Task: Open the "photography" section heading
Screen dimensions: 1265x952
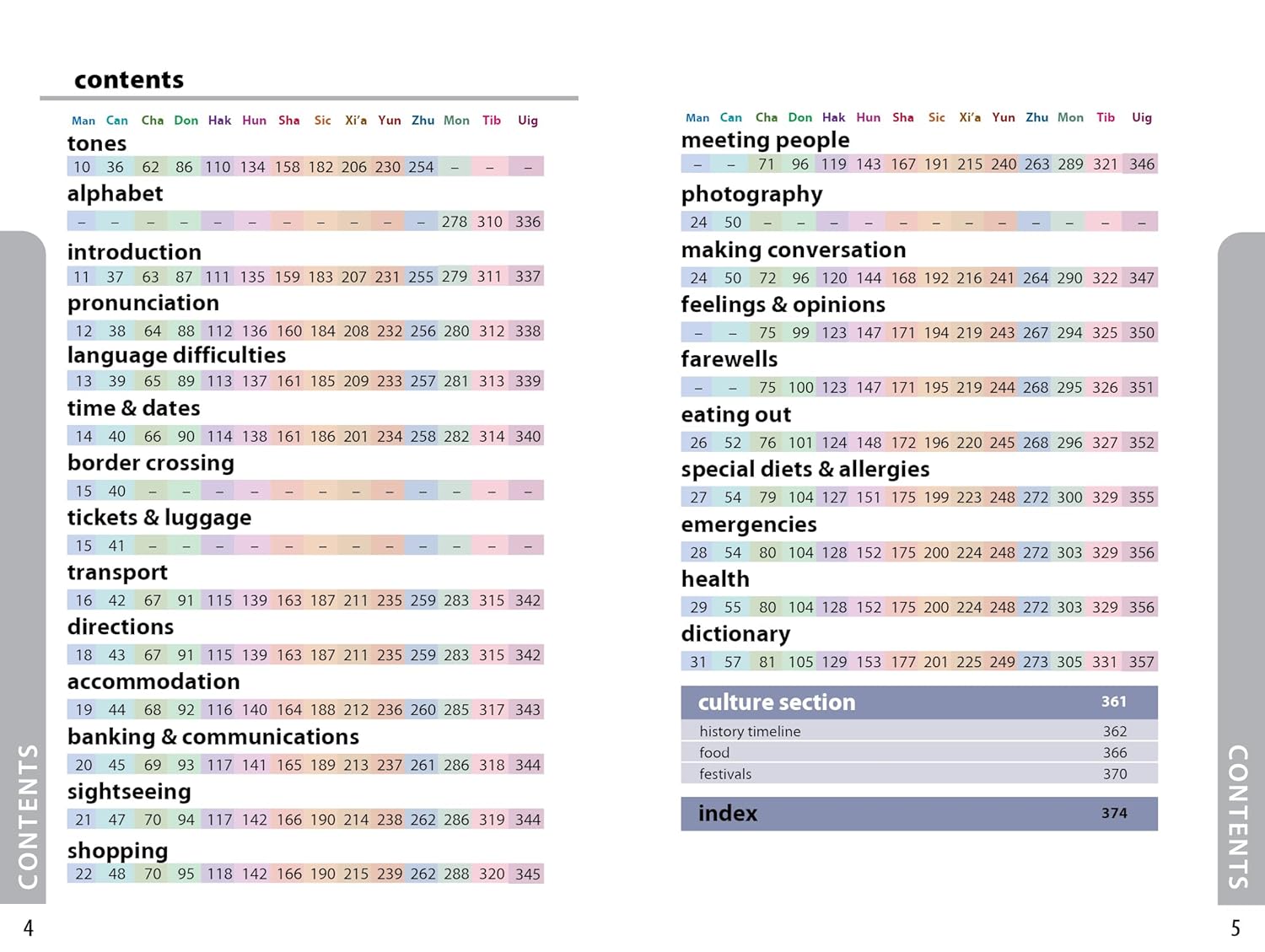Action: tap(751, 194)
